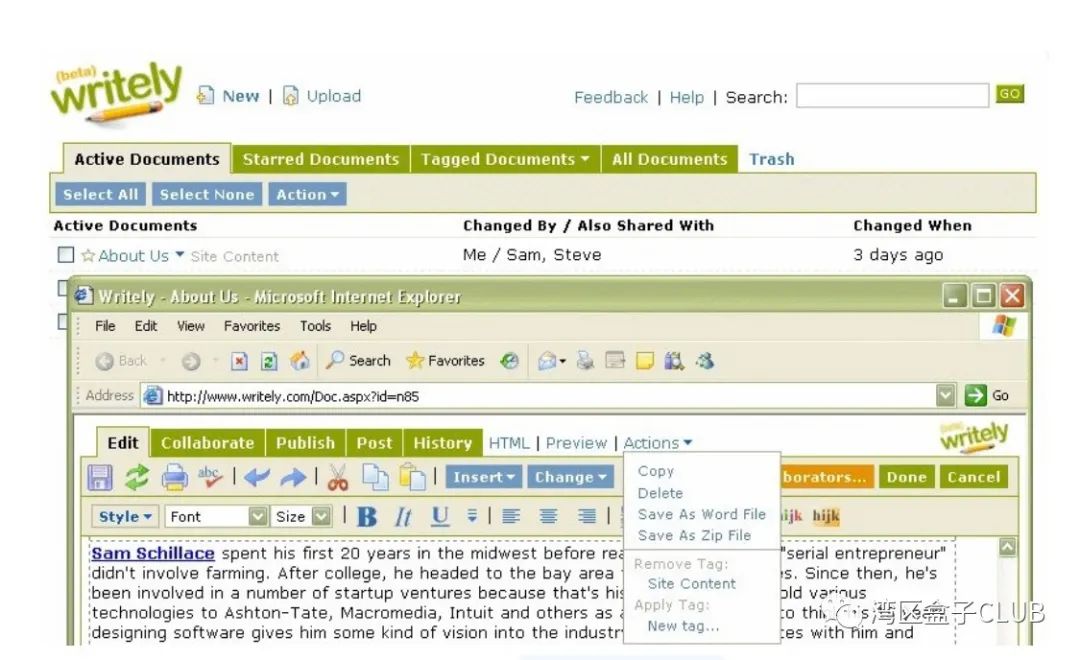Viewport: 1080px width, 660px height.
Task: Click the Forward arrow in Internet Explorer
Action: pos(191,361)
